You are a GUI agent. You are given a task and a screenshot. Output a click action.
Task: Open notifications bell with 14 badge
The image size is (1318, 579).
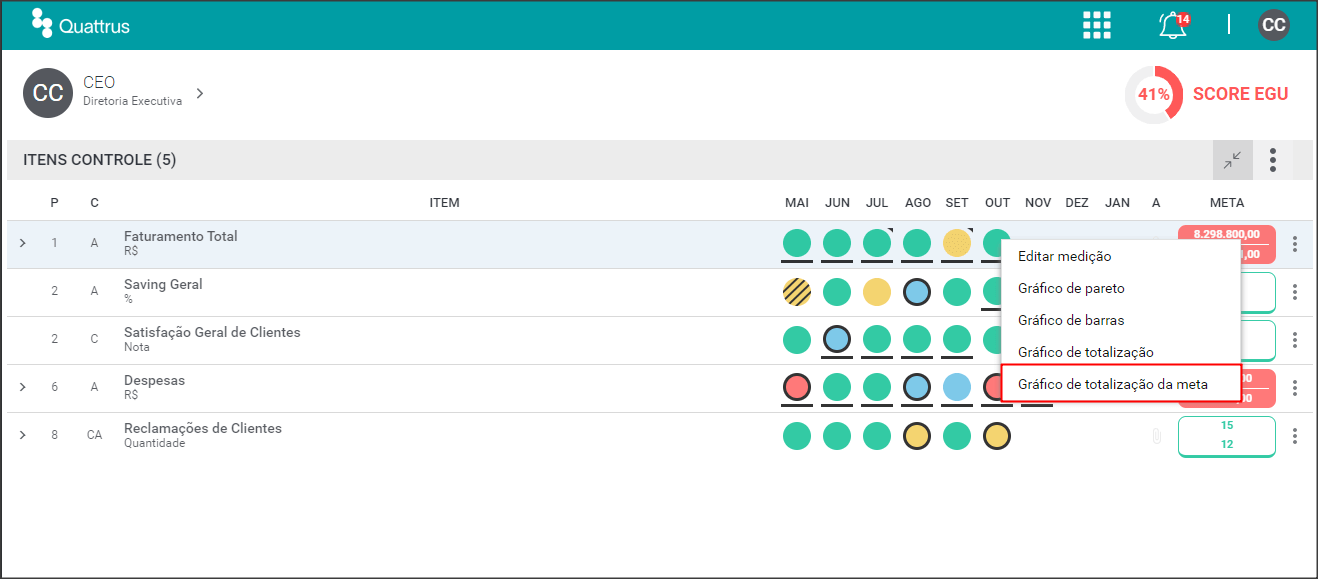coord(1173,25)
